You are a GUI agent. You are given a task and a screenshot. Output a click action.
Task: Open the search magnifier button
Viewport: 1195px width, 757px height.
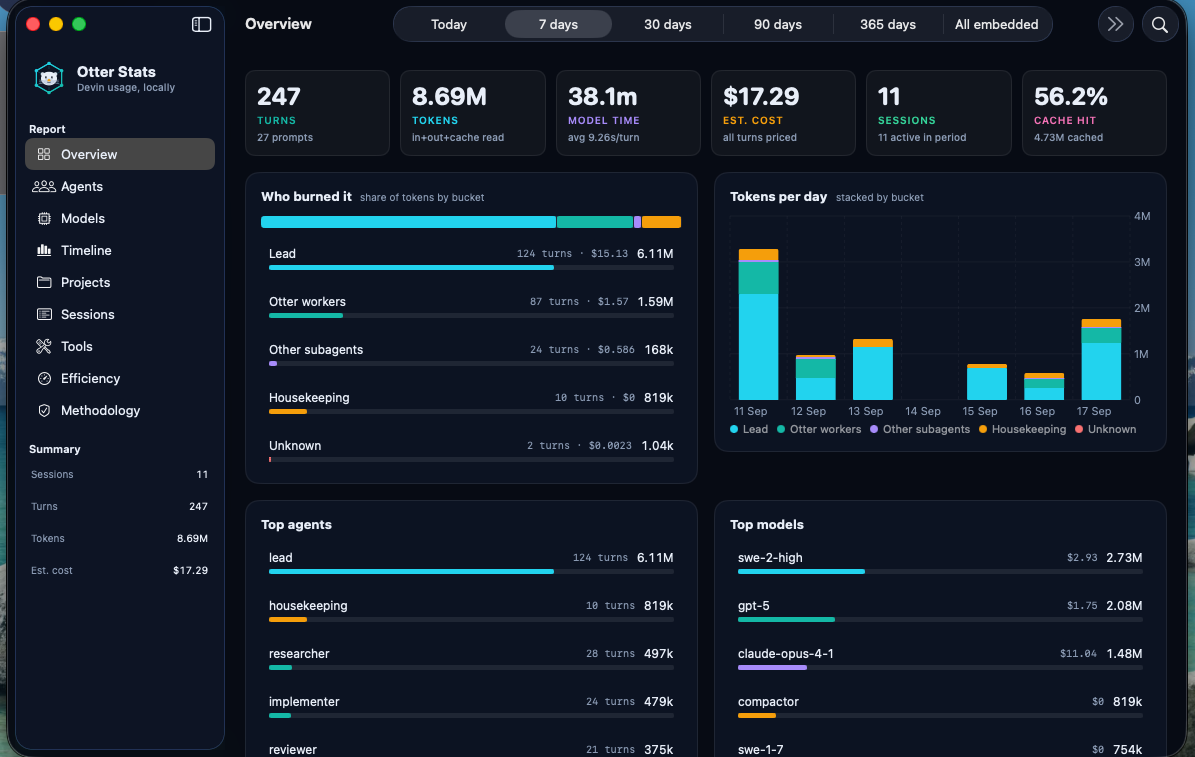pos(1160,24)
